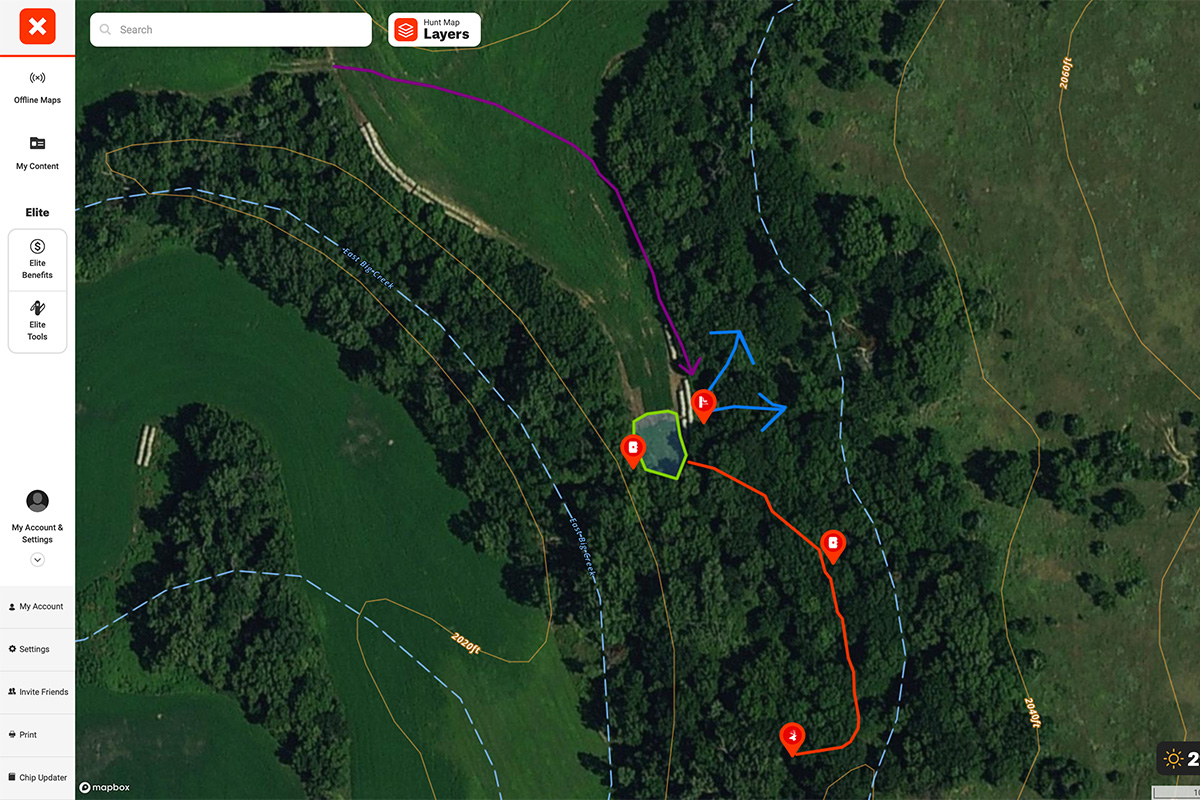Click the account profile avatar
Screen dimensions: 1200x800
(x=37, y=501)
